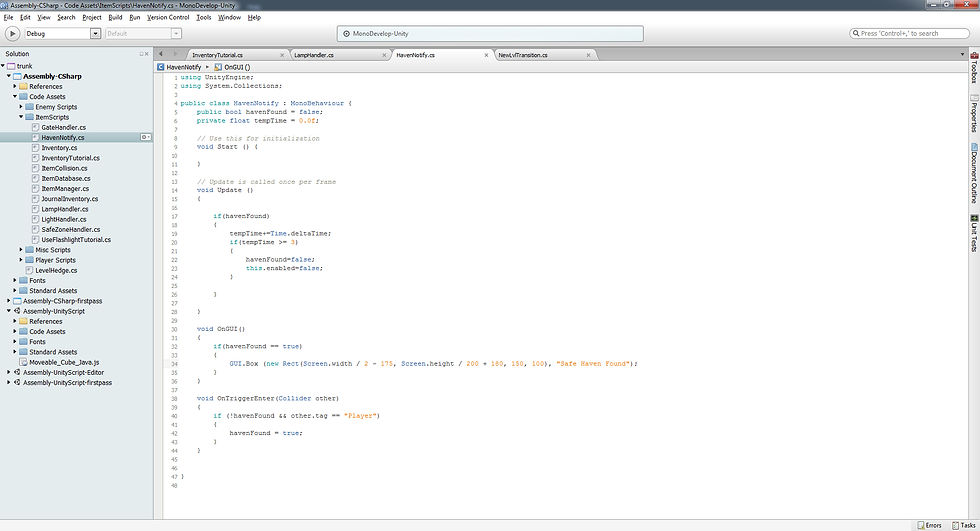
Task: Select JournalInventory.cs file
Action: pyautogui.click(x=69, y=199)
